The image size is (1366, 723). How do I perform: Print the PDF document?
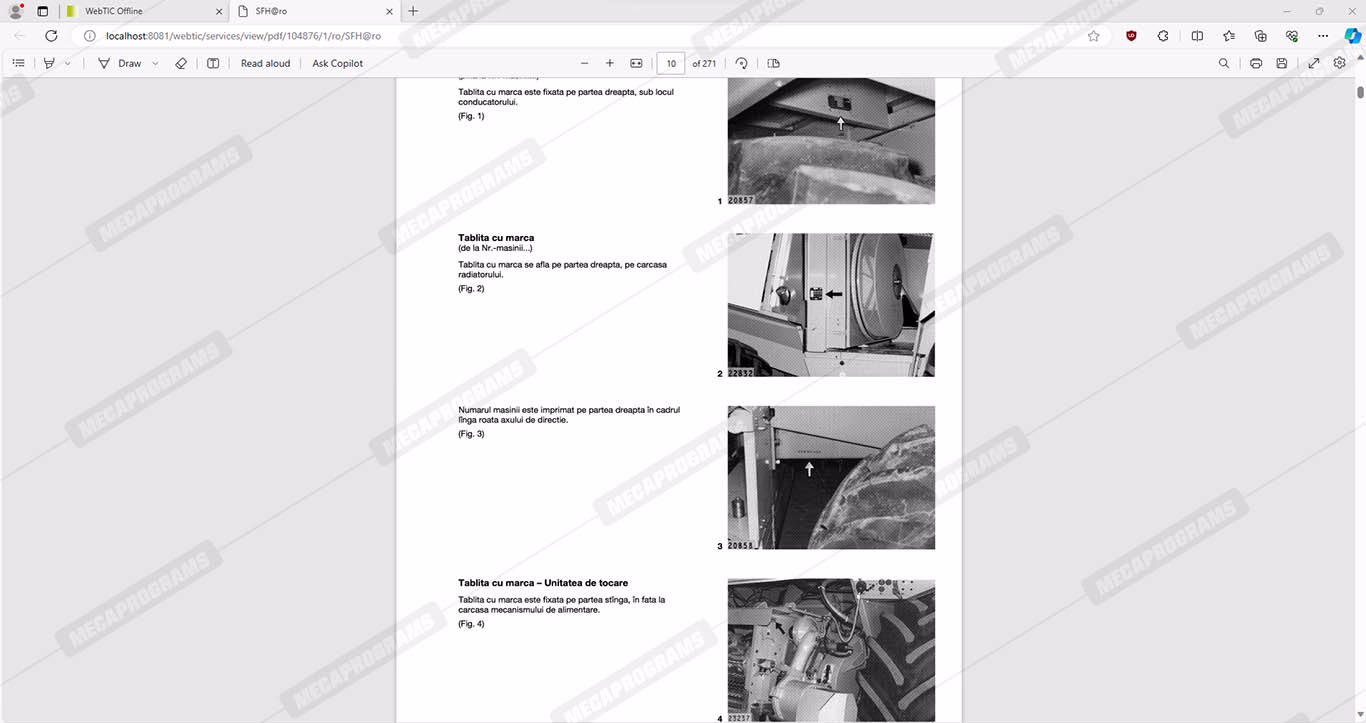(1256, 63)
